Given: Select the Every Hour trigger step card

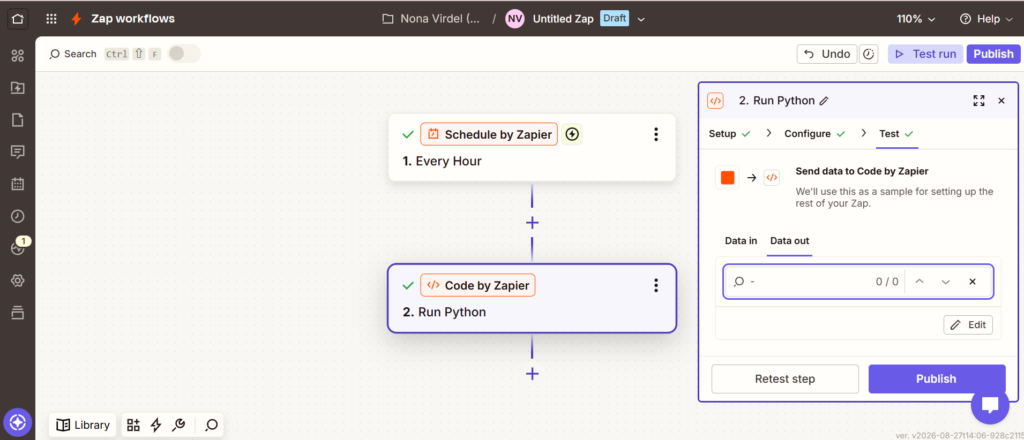Looking at the screenshot, I should 532,148.
